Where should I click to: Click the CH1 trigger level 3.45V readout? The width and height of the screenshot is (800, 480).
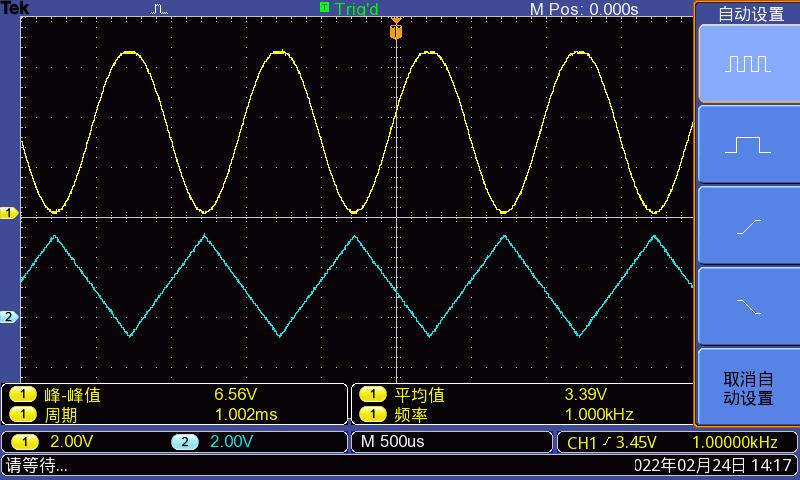[x=612, y=442]
